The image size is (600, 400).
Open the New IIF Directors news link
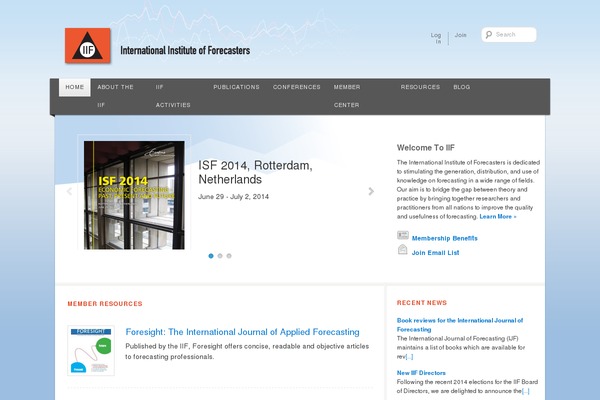[x=421, y=373]
